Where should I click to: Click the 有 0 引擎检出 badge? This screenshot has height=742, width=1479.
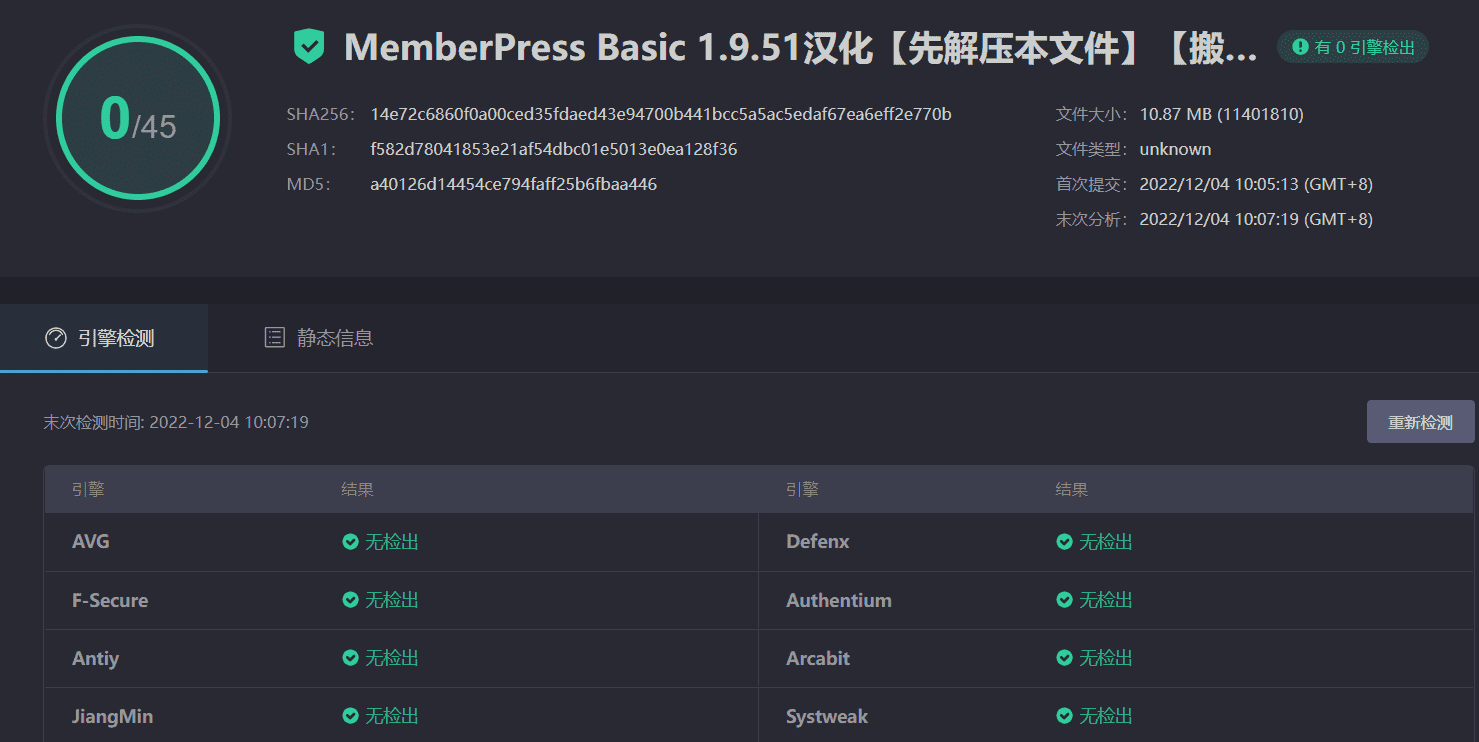[x=1353, y=46]
